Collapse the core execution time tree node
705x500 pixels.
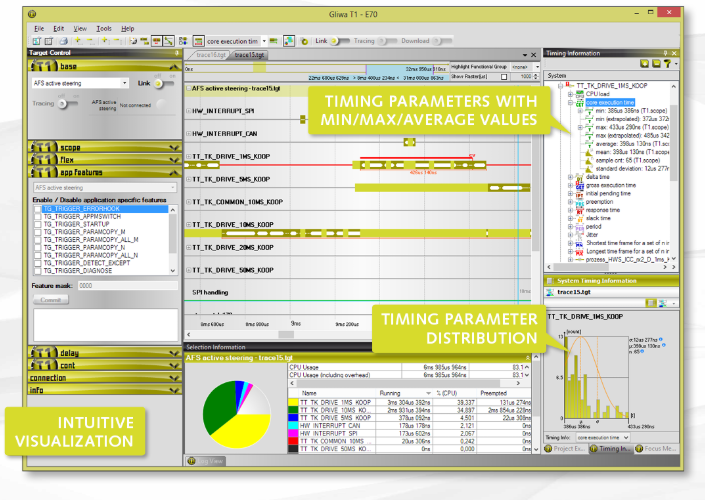point(570,103)
